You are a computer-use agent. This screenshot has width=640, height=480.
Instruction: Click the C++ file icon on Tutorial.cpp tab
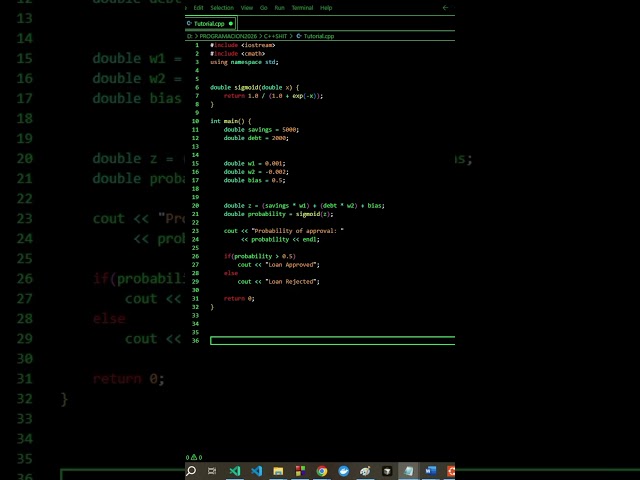(189, 24)
